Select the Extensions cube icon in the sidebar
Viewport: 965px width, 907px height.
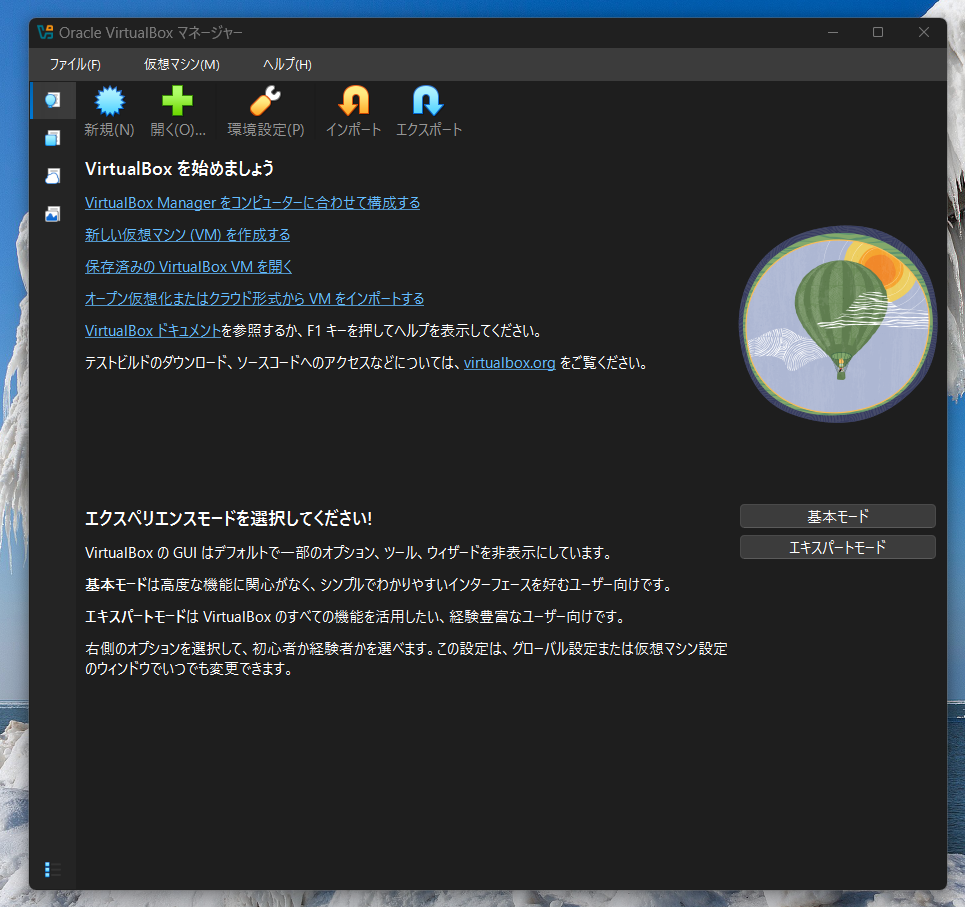pos(52,137)
